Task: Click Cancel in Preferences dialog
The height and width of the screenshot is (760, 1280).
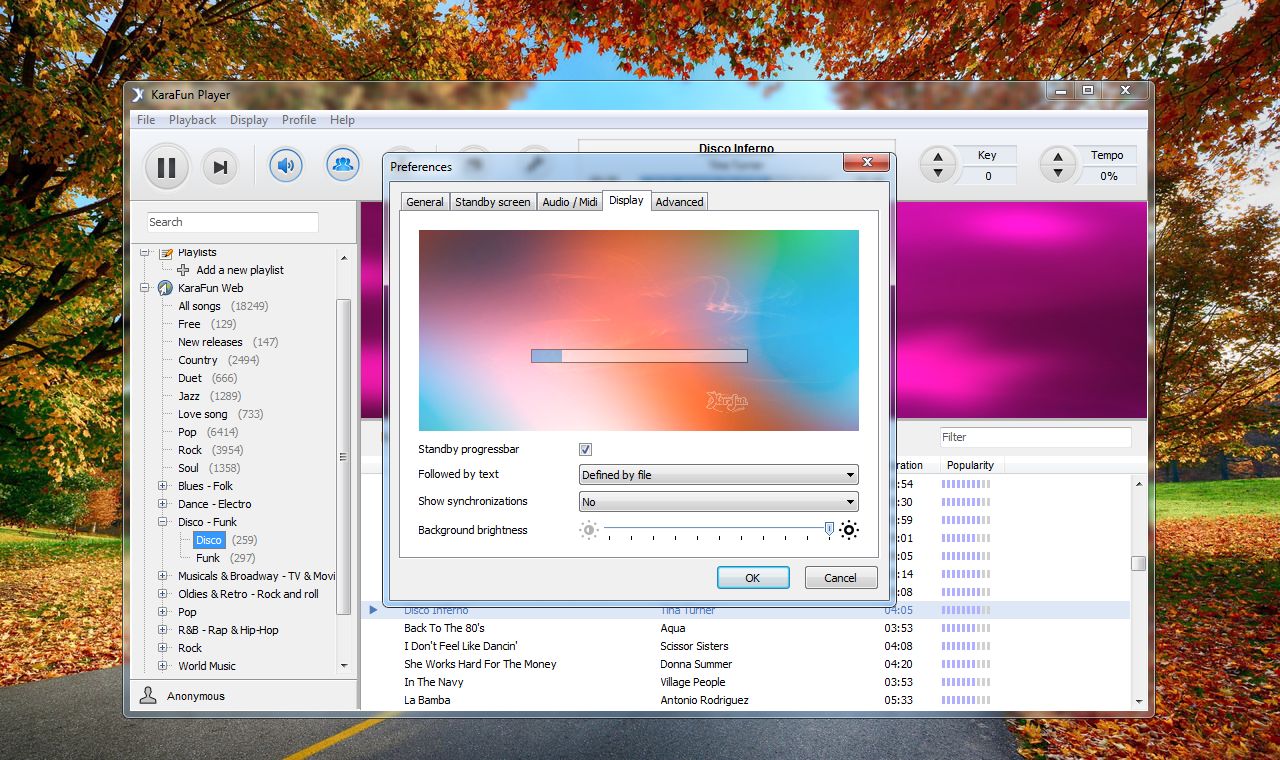Action: pos(840,577)
